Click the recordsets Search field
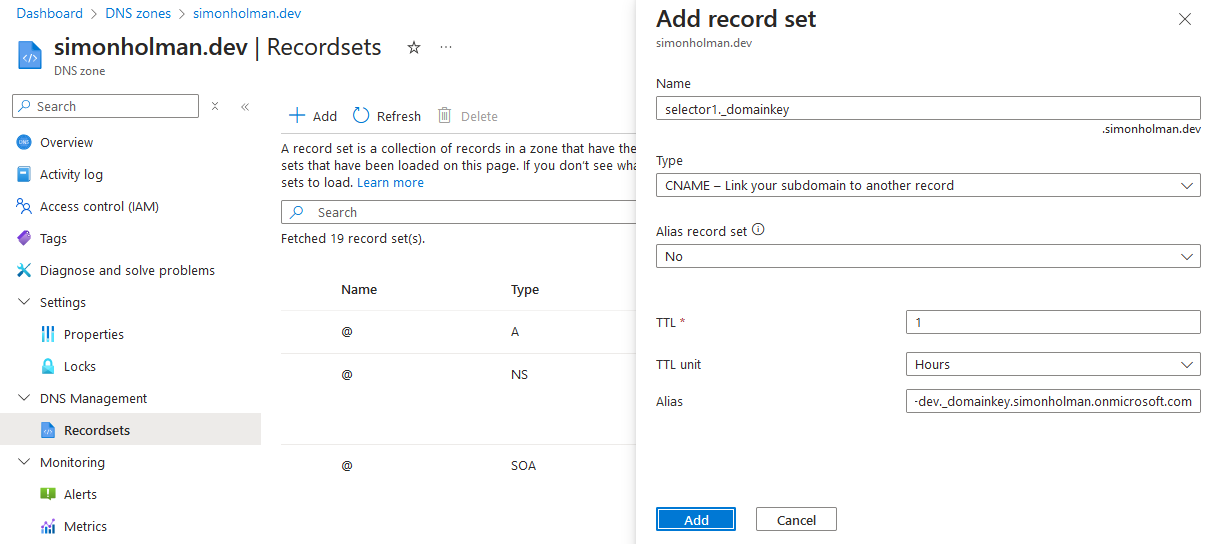 [459, 212]
